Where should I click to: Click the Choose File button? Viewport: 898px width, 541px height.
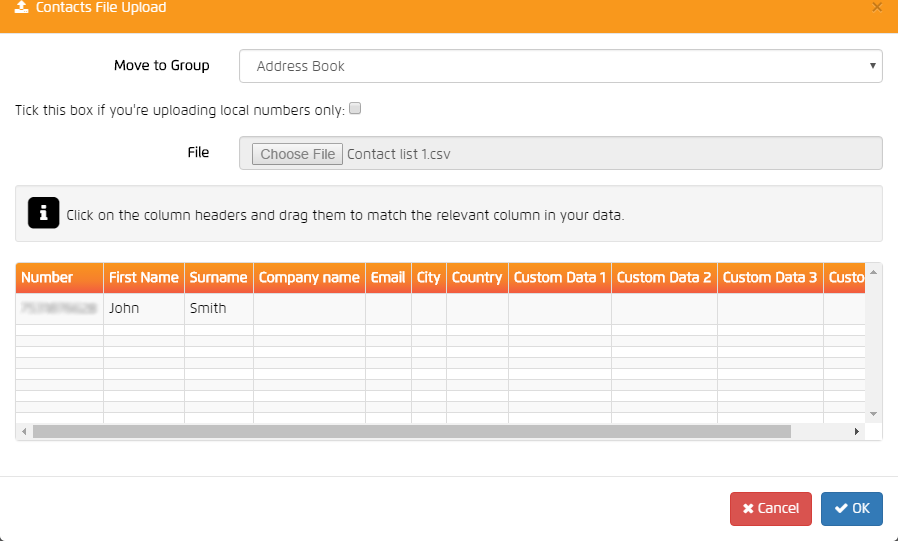click(x=297, y=154)
